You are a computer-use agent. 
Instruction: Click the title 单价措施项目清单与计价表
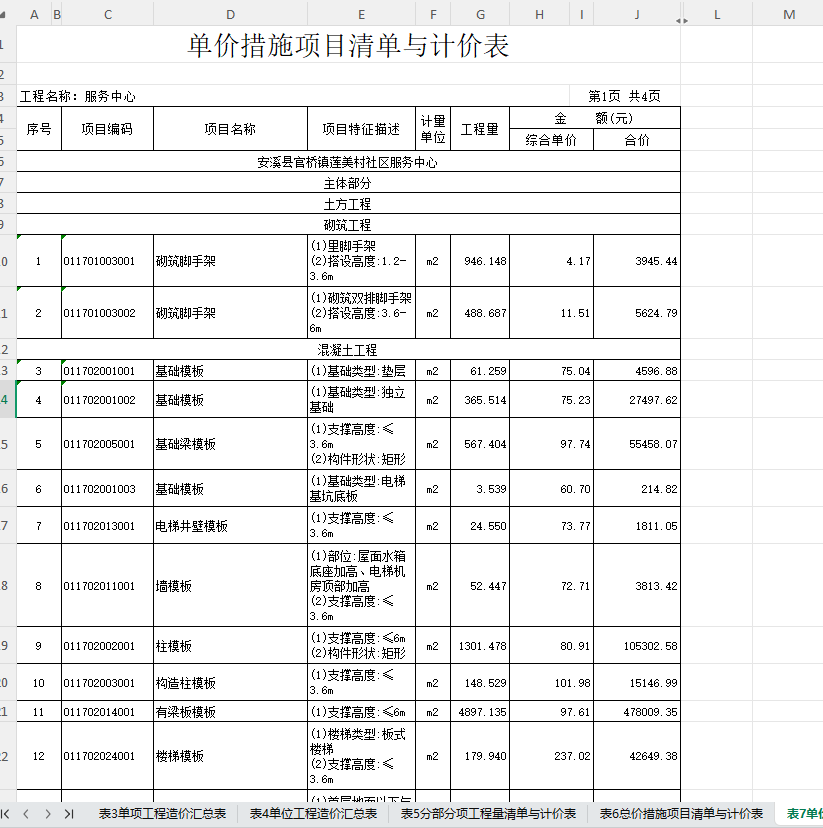click(x=348, y=45)
